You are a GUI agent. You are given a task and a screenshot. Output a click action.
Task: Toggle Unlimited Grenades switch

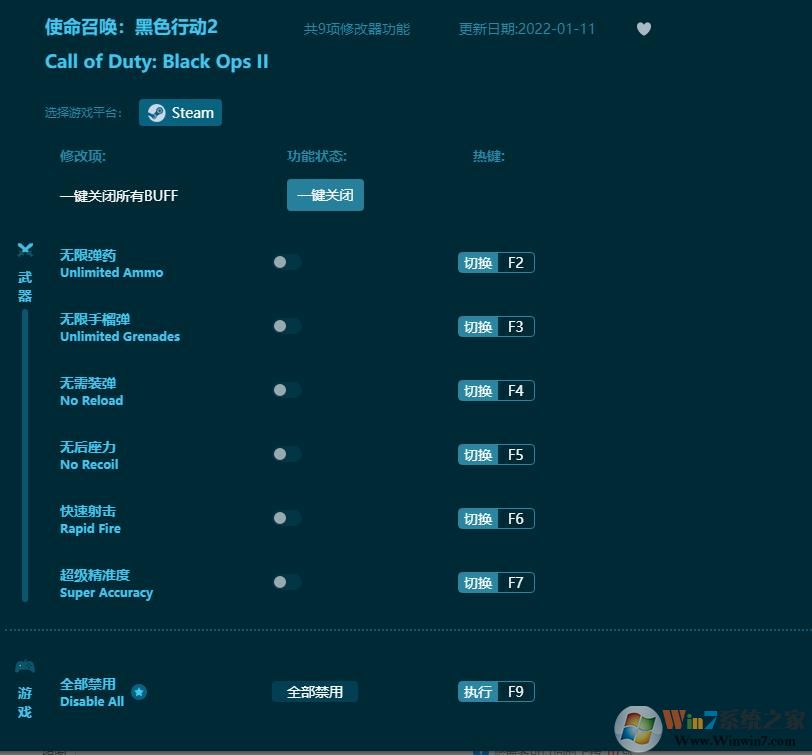[287, 326]
